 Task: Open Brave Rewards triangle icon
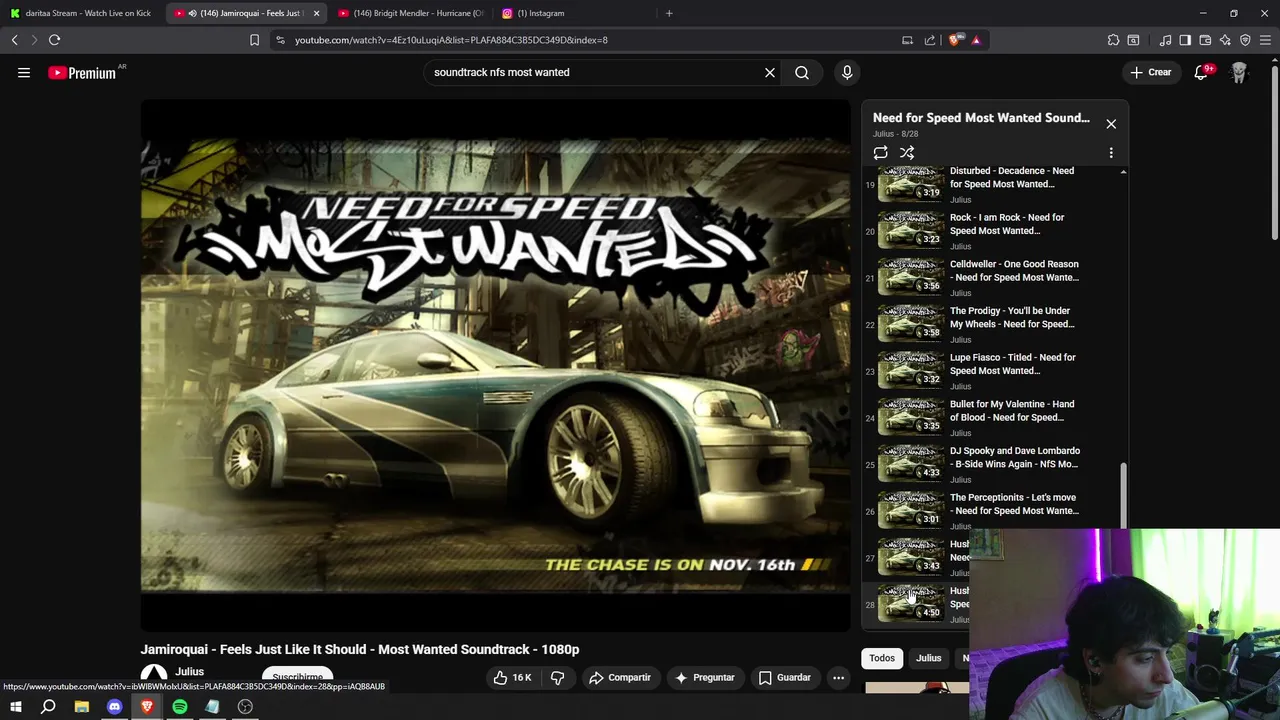(976, 40)
